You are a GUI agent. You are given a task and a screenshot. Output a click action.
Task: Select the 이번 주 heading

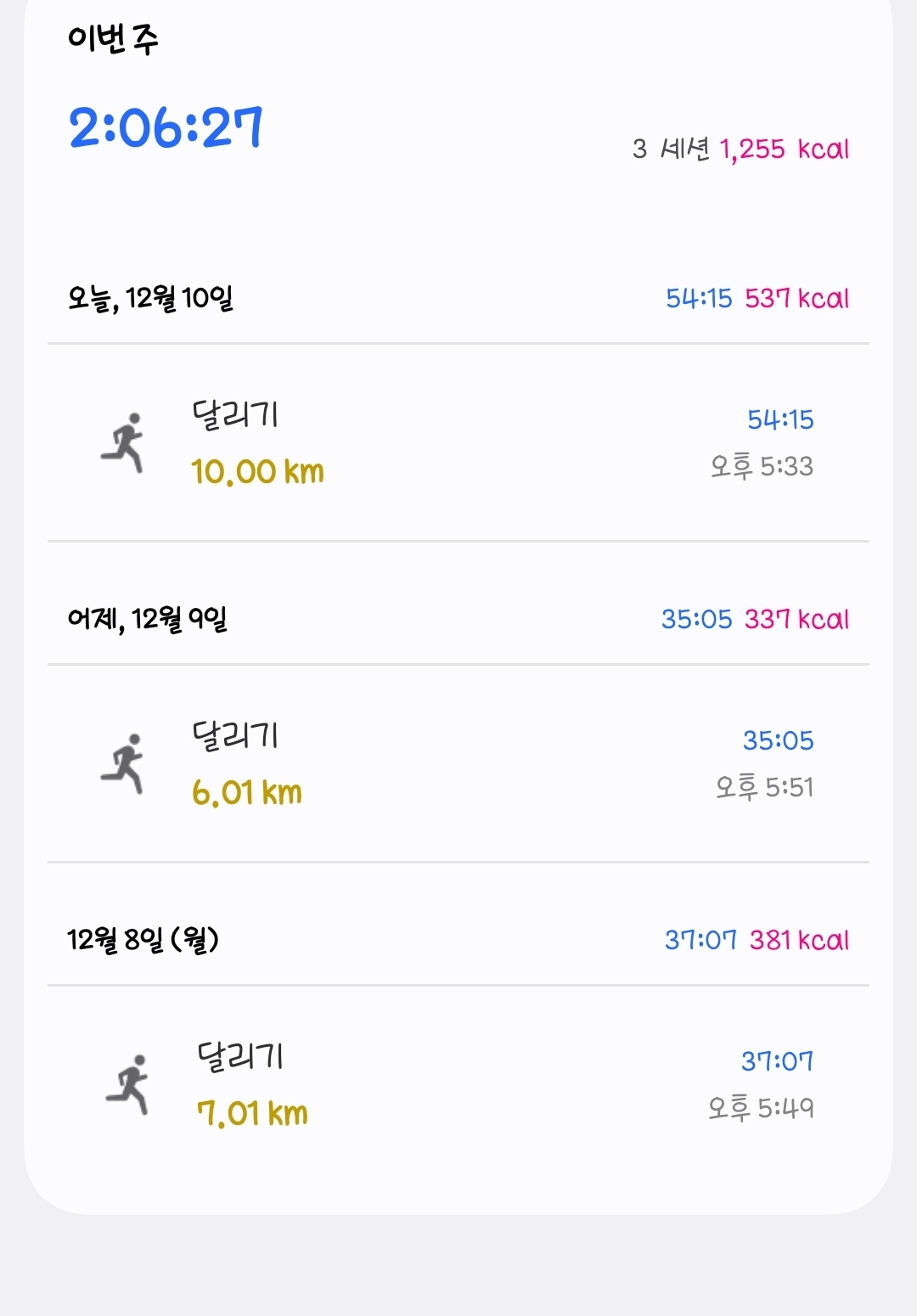pos(113,38)
